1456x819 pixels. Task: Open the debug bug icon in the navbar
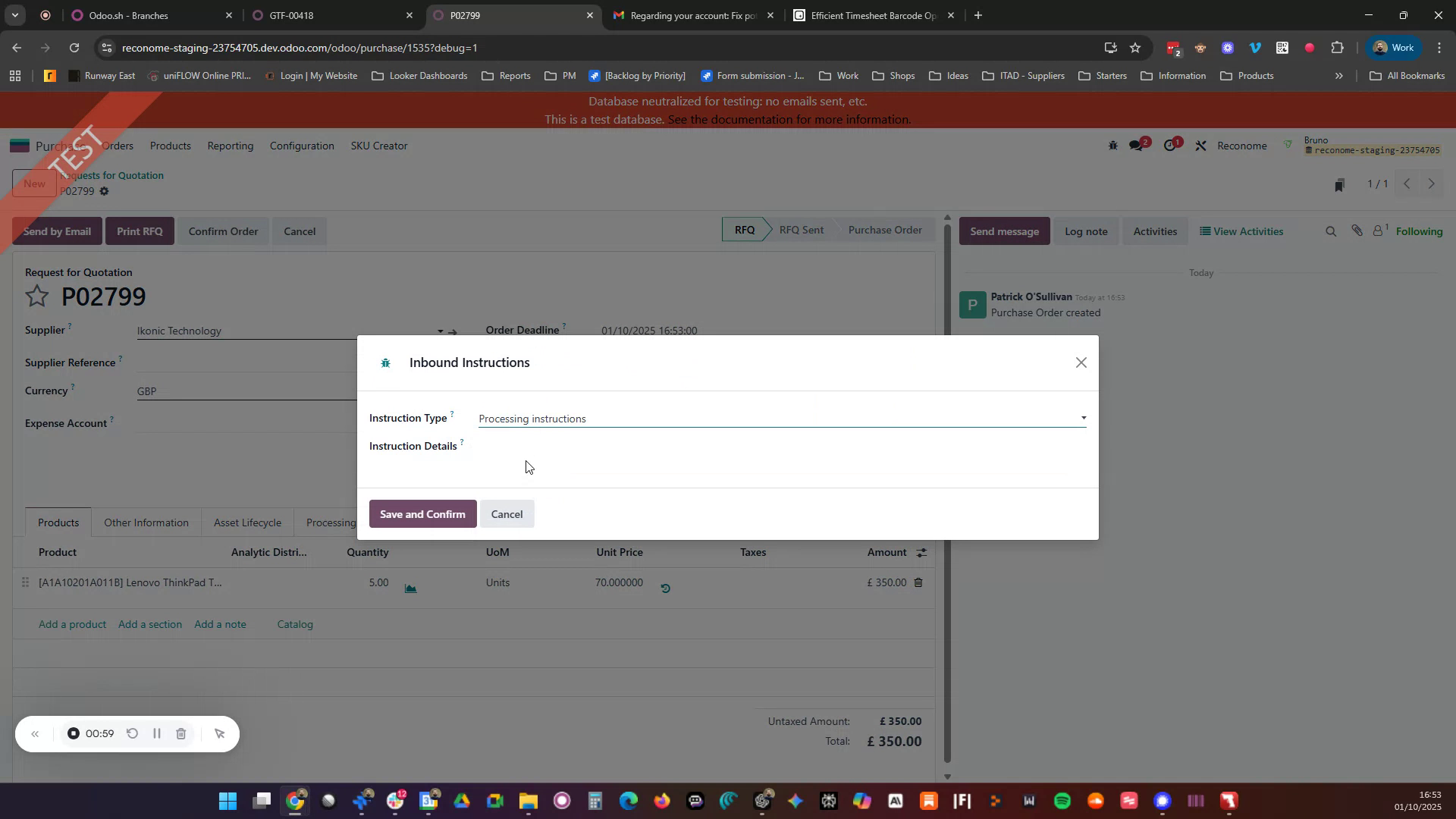tap(1112, 145)
